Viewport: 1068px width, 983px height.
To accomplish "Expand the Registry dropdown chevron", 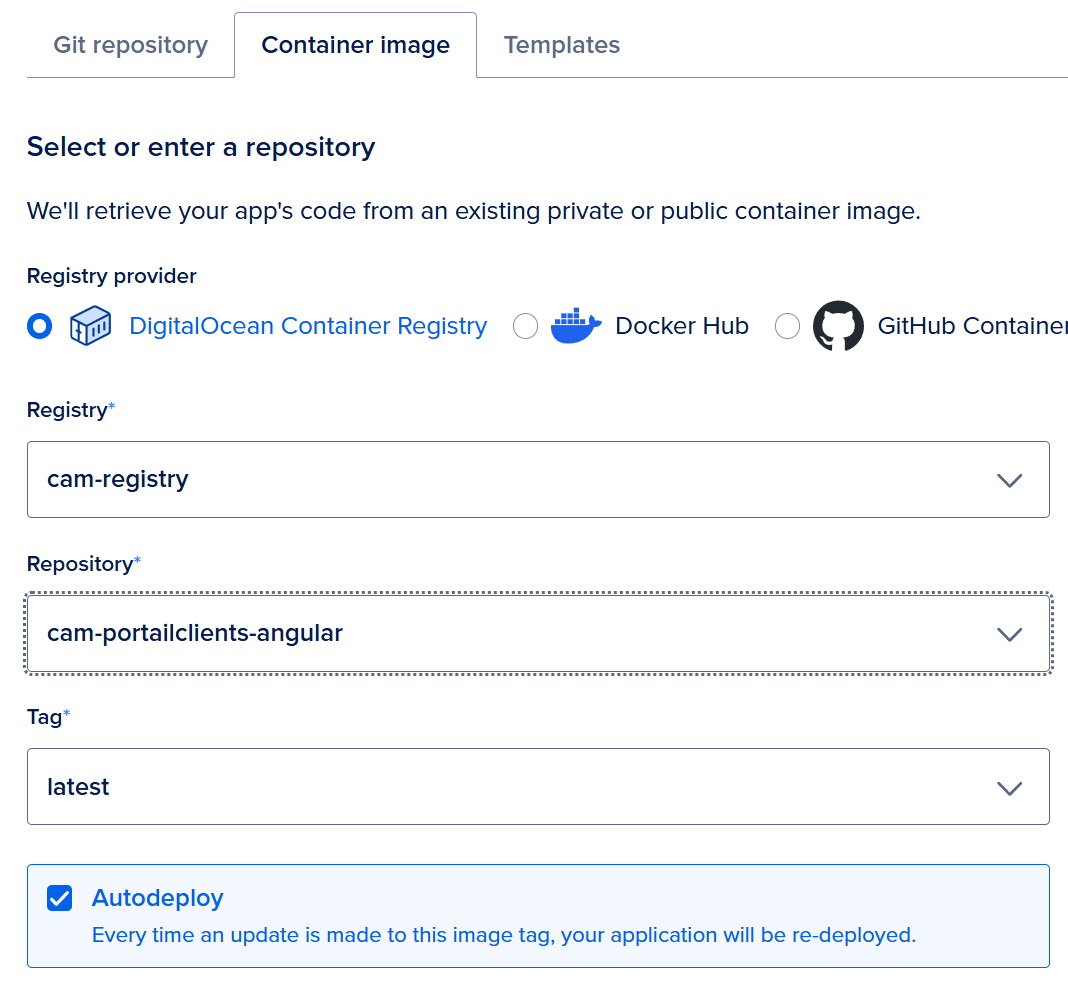I will coord(1009,480).
